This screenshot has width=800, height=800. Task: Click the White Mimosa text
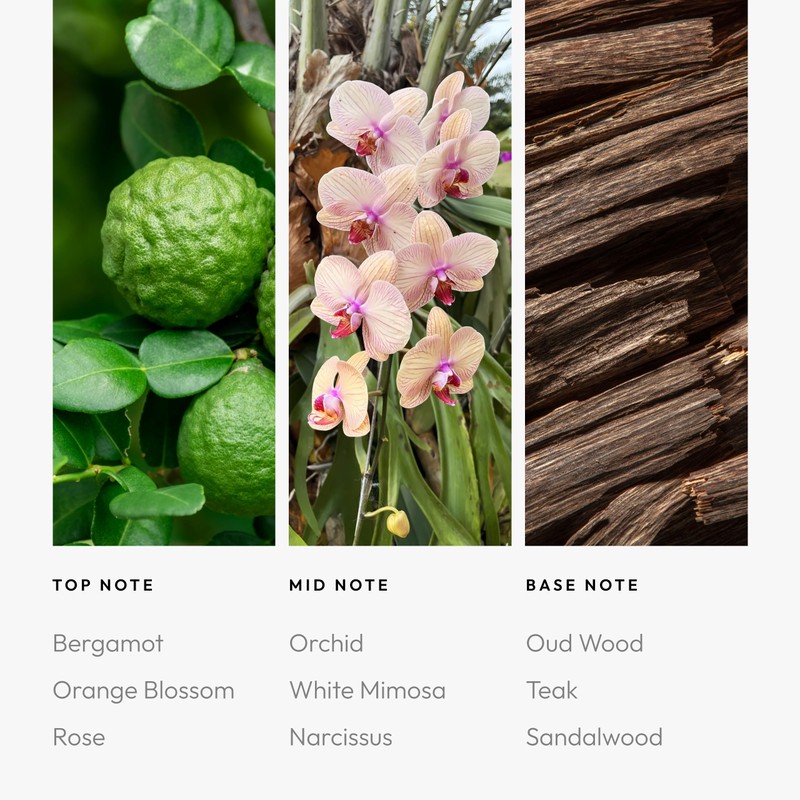click(367, 690)
